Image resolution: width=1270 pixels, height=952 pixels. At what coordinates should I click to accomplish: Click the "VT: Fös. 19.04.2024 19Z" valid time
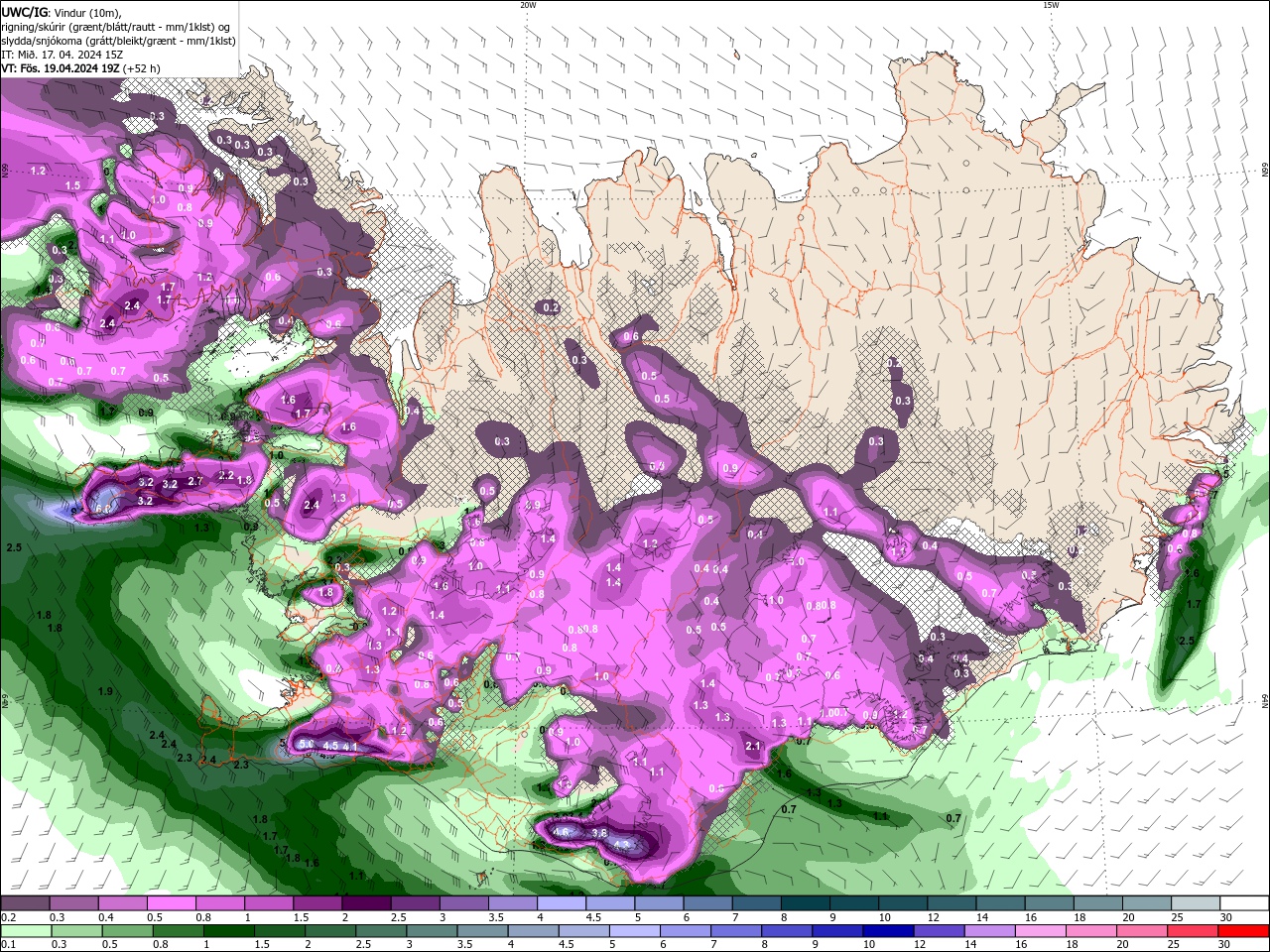62,68
